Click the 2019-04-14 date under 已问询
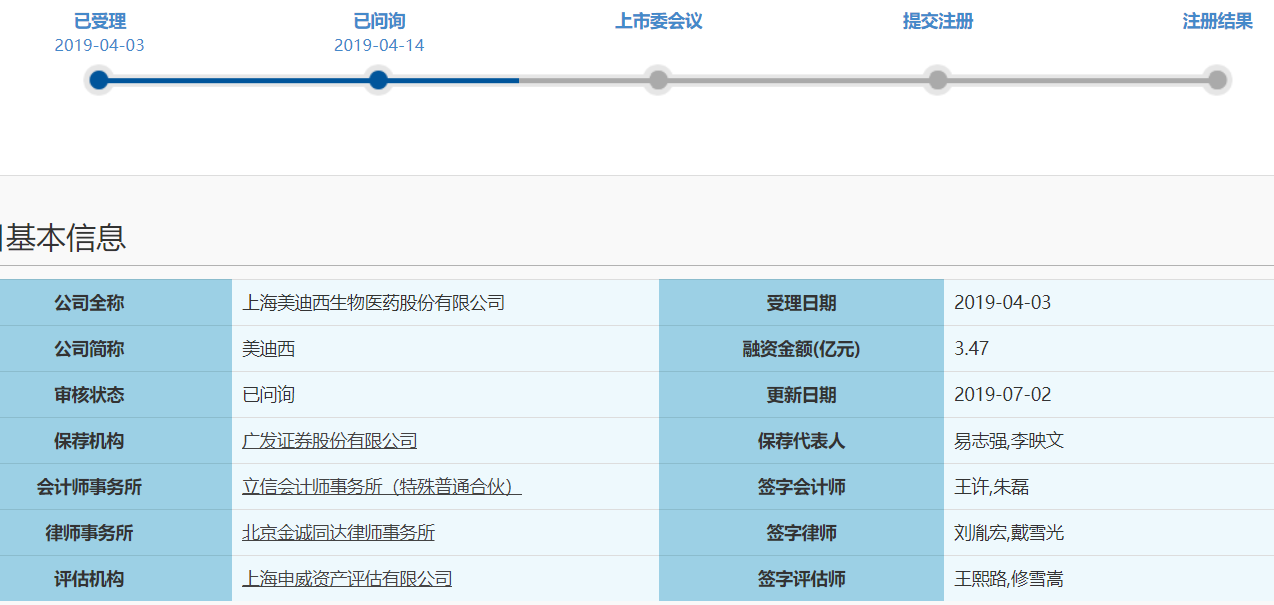 click(x=379, y=45)
